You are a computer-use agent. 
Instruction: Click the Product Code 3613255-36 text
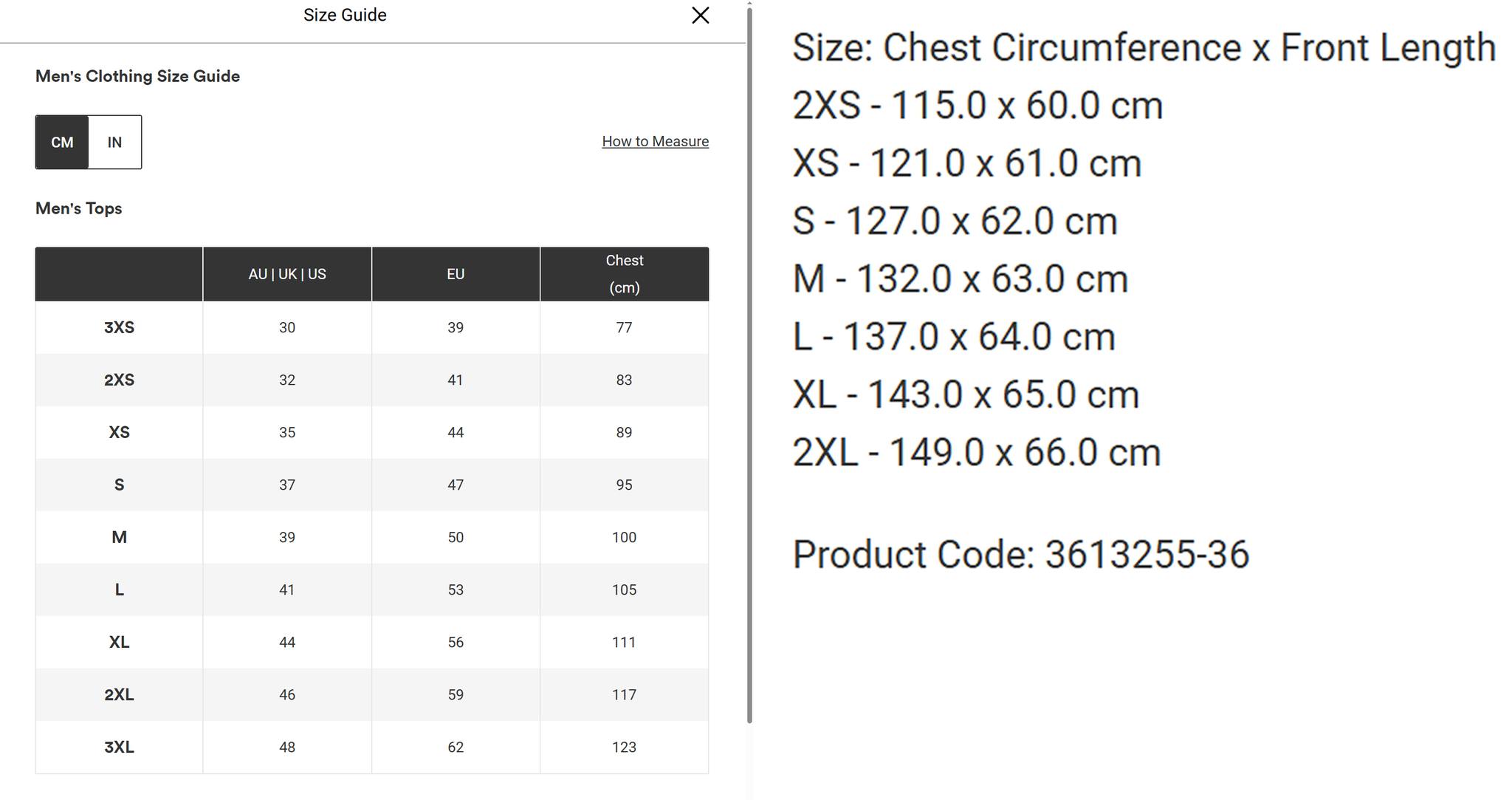[x=1020, y=554]
